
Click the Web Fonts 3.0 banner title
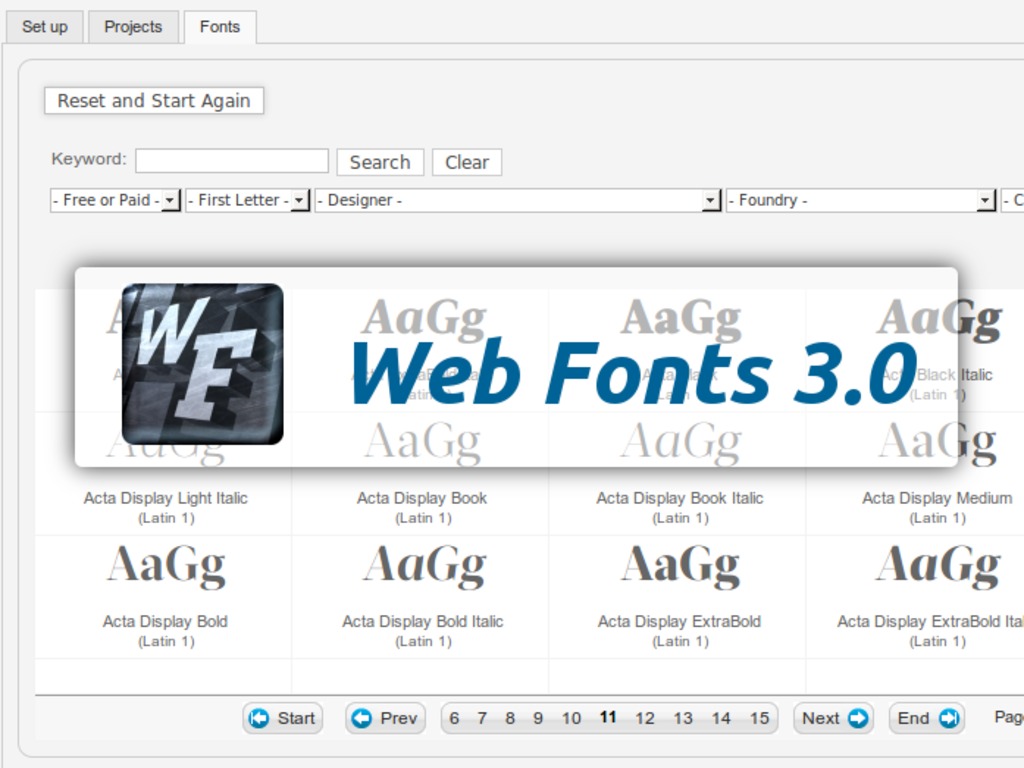(x=633, y=372)
